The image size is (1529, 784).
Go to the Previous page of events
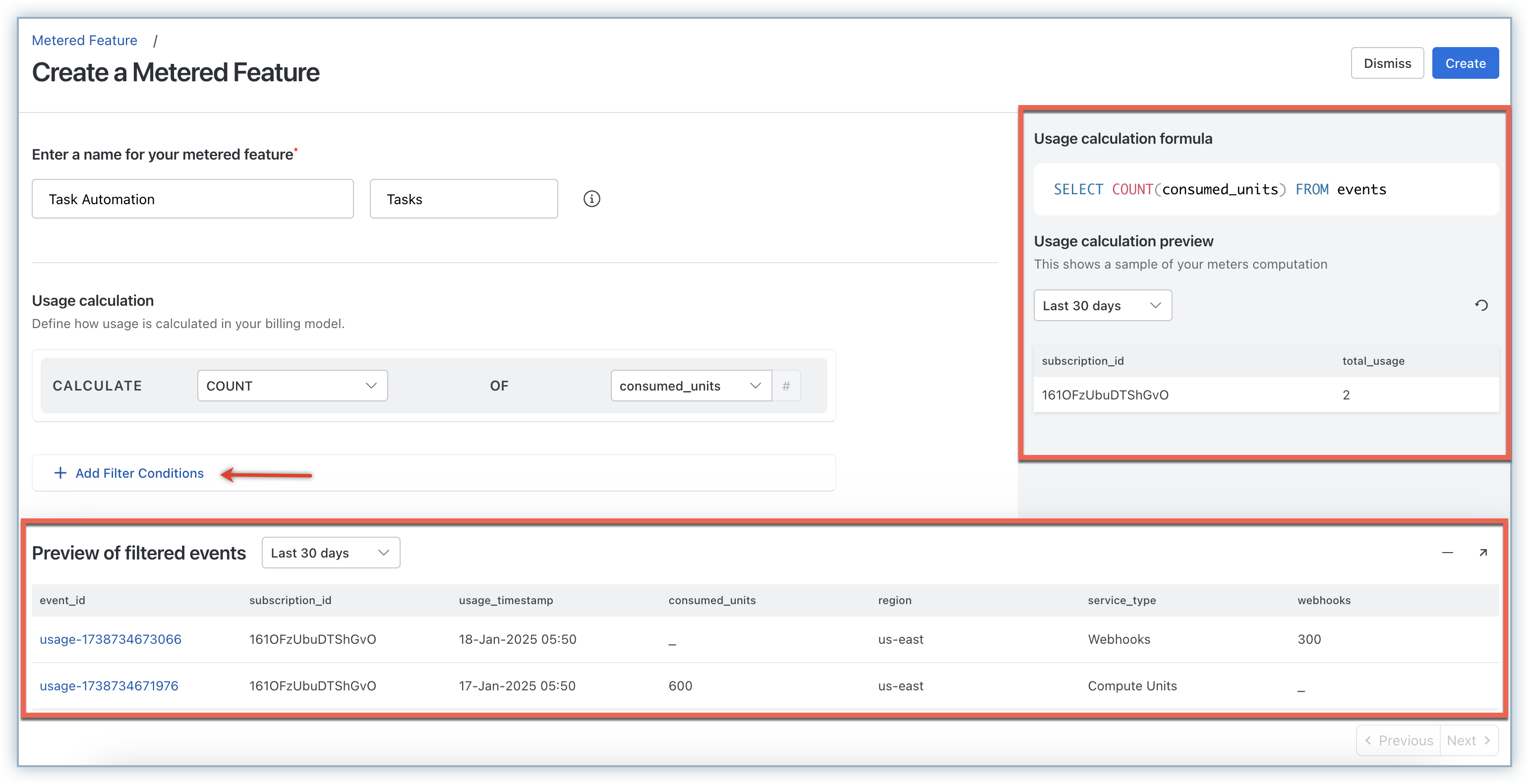pyautogui.click(x=1399, y=740)
